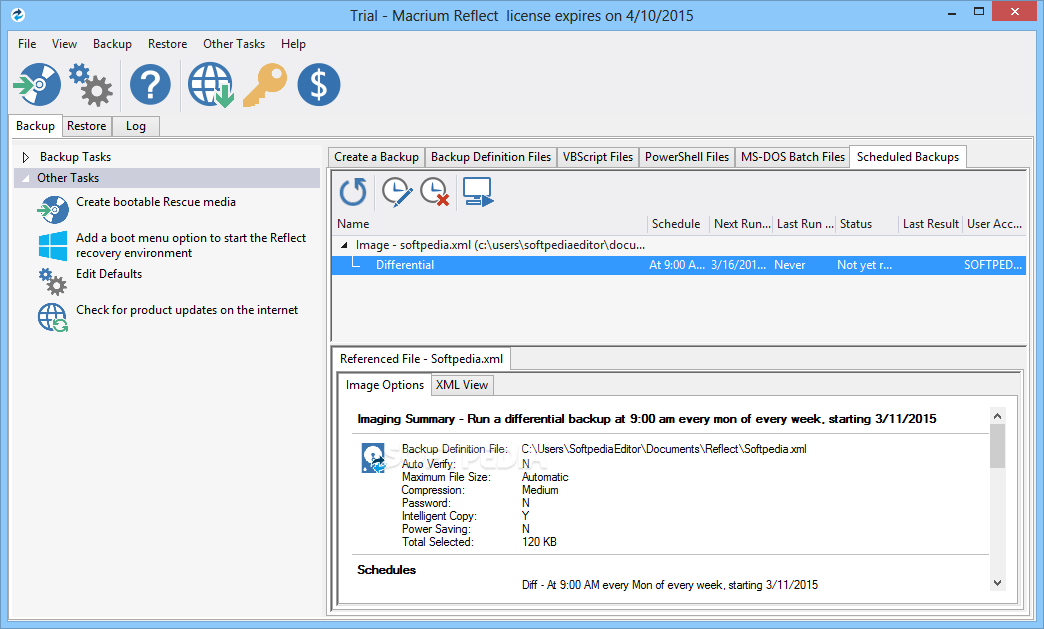
Task: Open help with the question mark icon
Action: coord(150,85)
